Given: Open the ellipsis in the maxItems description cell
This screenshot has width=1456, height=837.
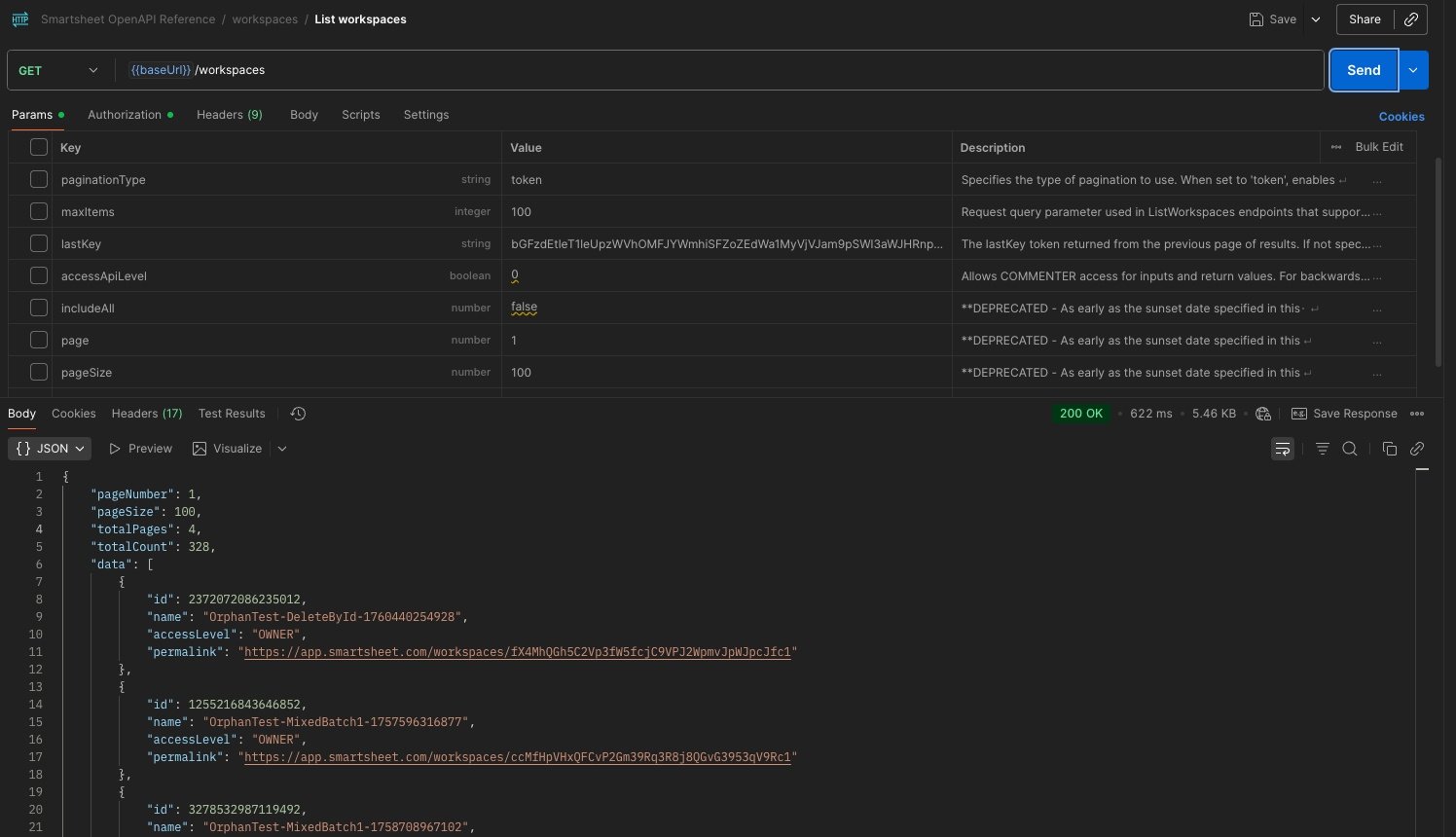Looking at the screenshot, I should [x=1377, y=212].
